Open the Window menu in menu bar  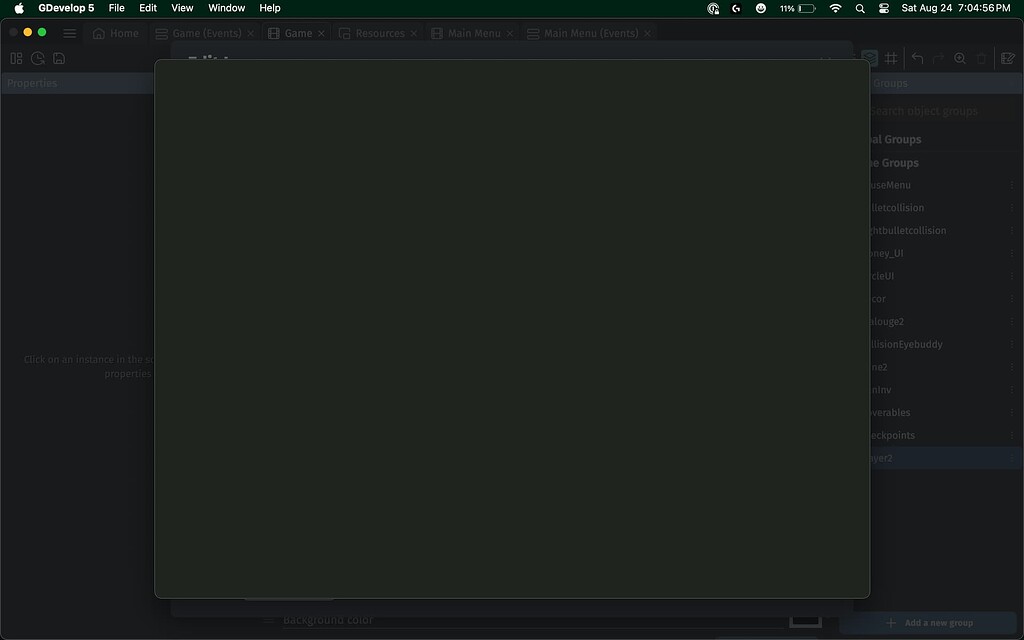point(225,8)
